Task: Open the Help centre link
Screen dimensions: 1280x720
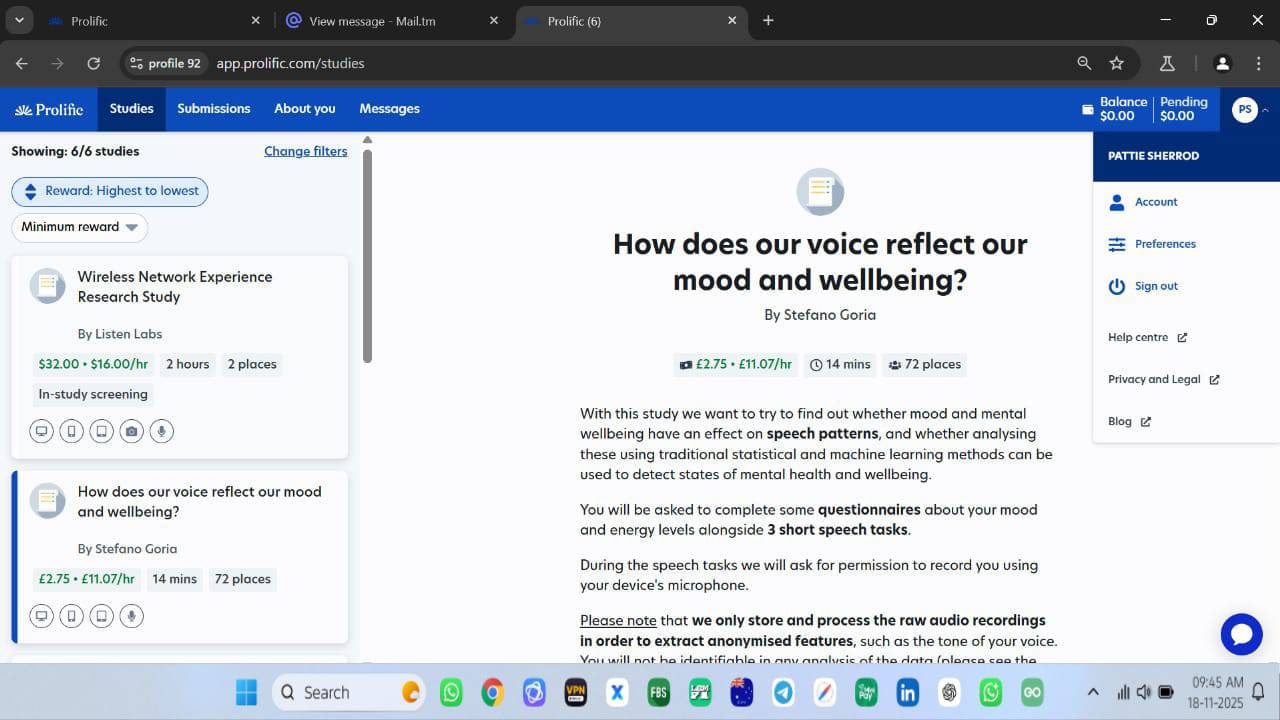Action: [x=1147, y=338]
